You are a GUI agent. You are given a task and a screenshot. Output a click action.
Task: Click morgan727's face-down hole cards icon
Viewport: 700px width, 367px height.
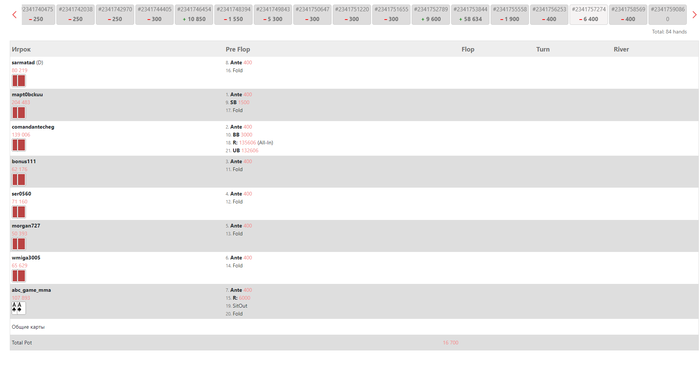click(19, 244)
